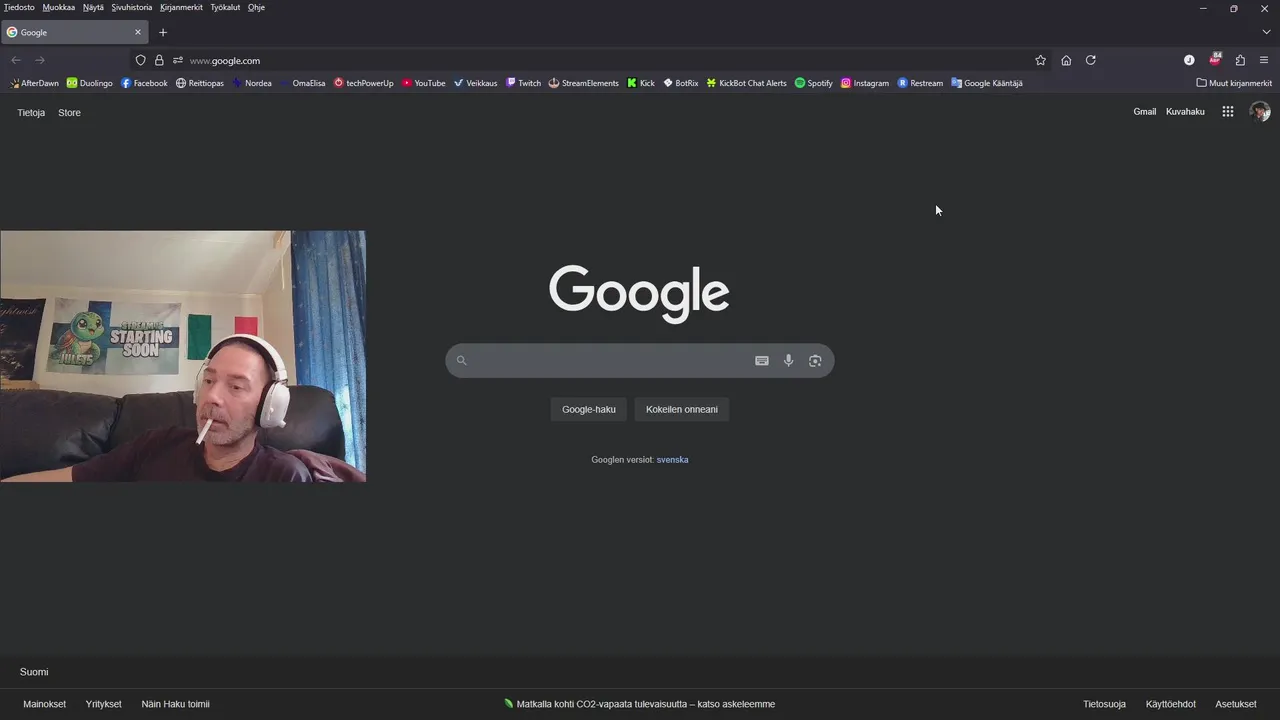This screenshot has width=1280, height=720.
Task: Click the home icon in the toolbar
Action: (x=1066, y=60)
